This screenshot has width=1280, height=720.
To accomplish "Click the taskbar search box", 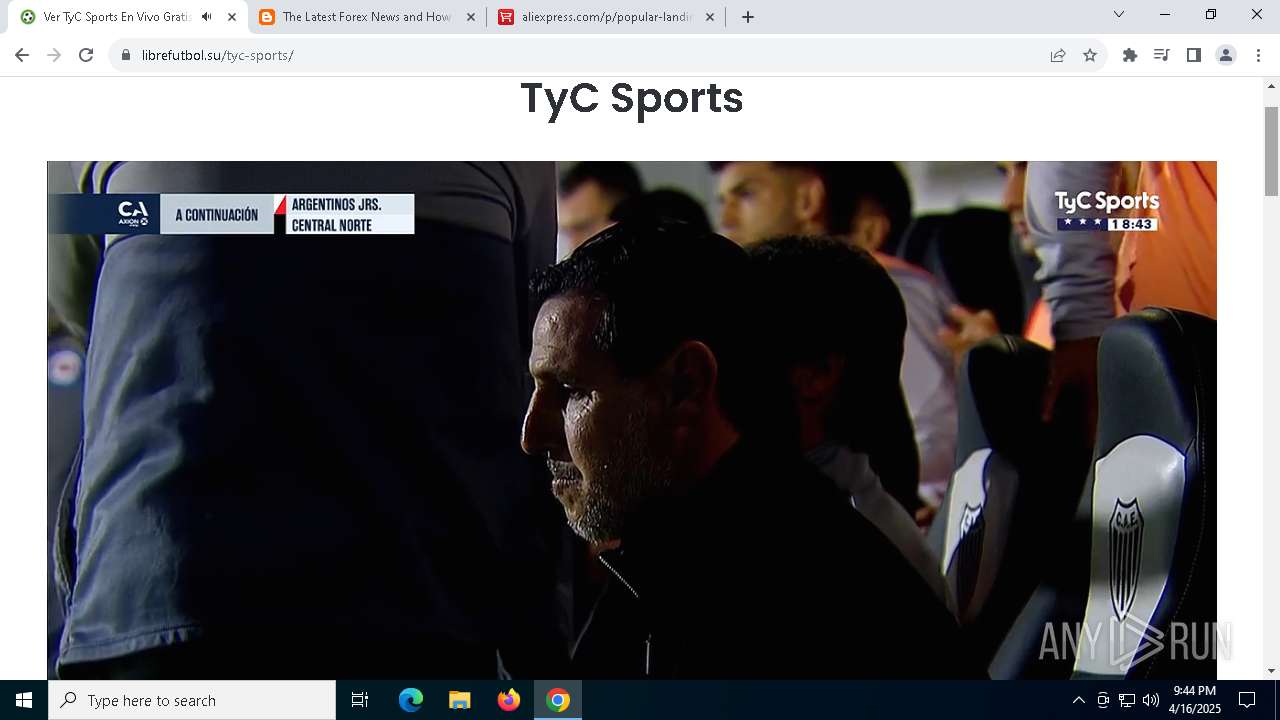I will 192,700.
